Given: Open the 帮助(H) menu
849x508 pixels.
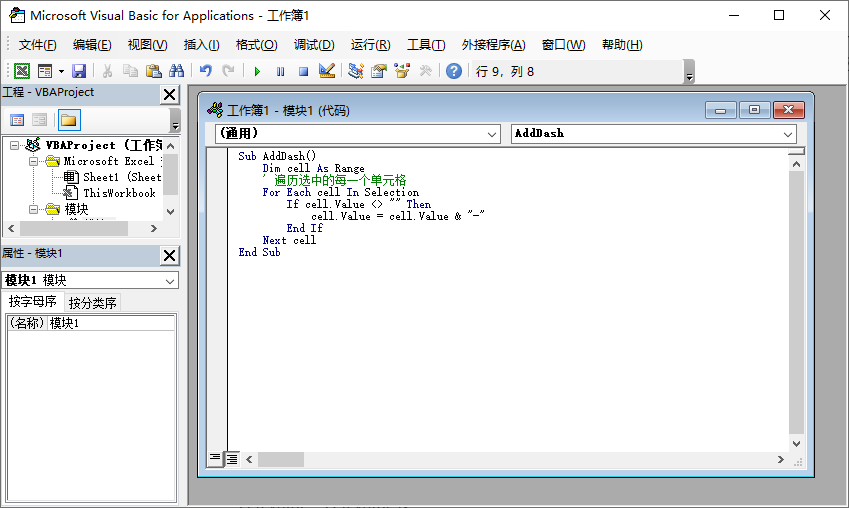Looking at the screenshot, I should (622, 45).
